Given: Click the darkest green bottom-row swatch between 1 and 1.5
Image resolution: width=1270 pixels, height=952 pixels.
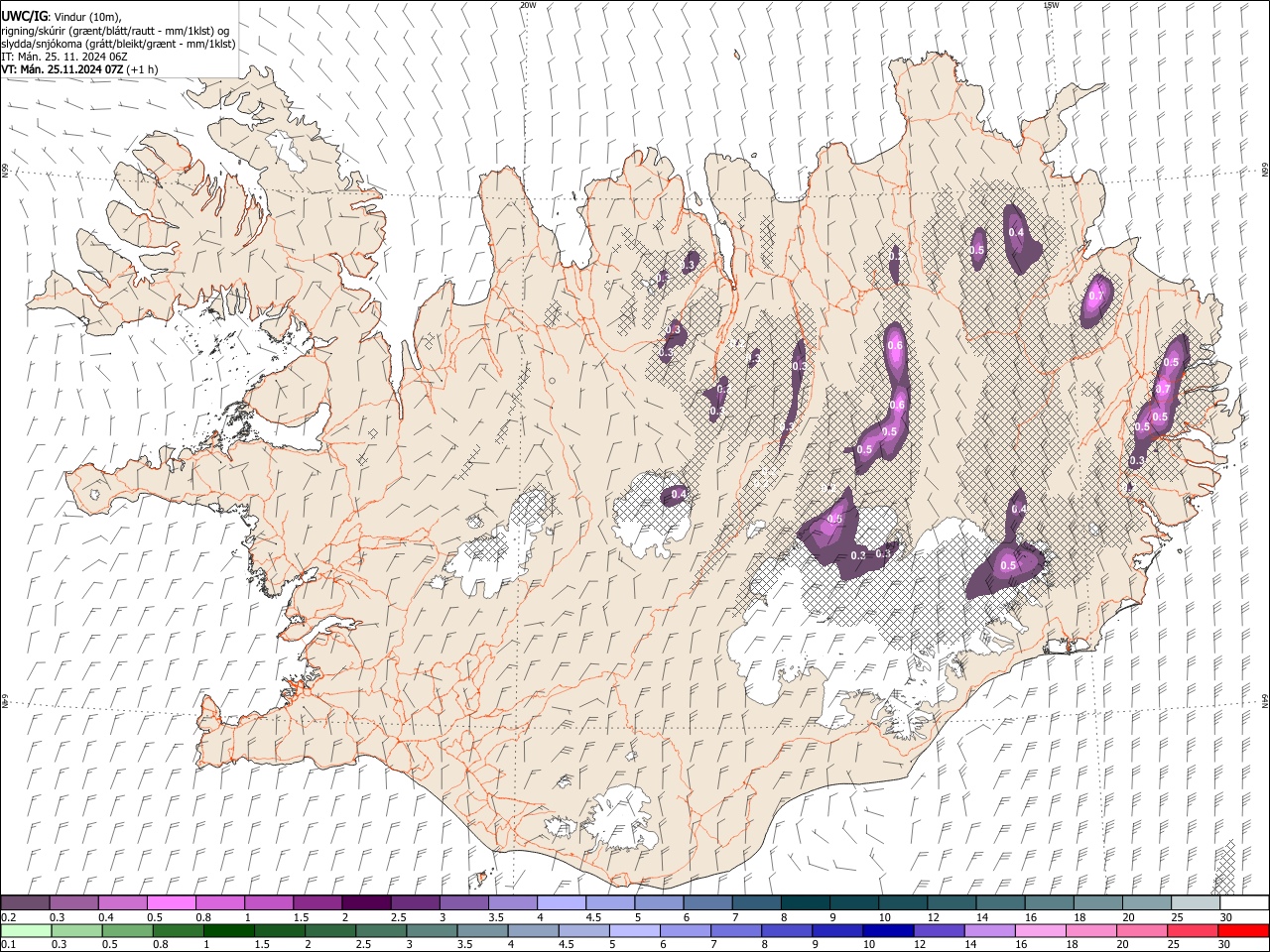Looking at the screenshot, I should click(228, 930).
